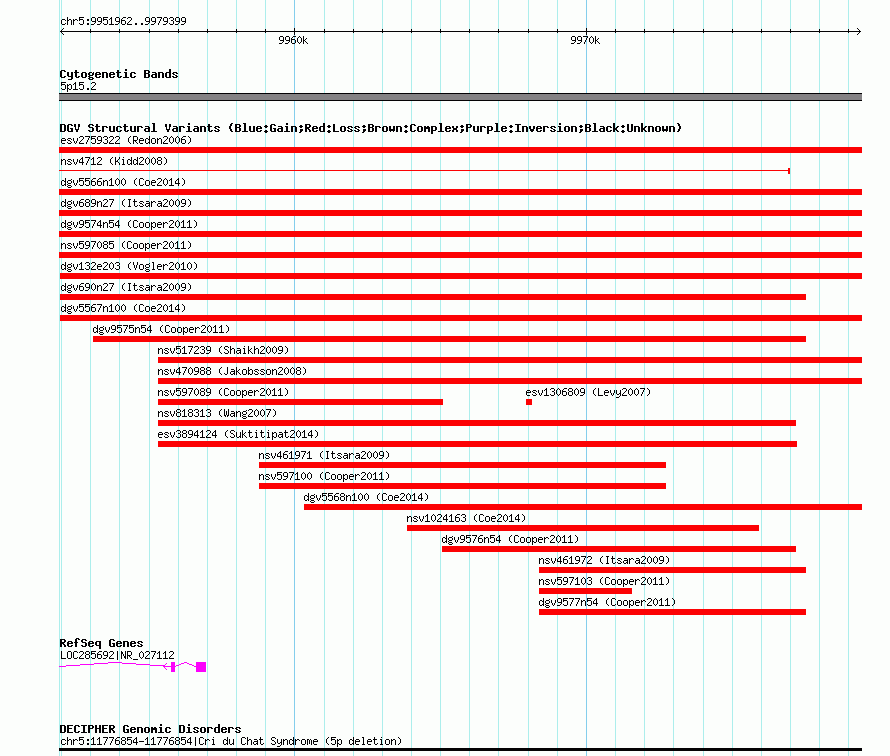Select the nsv461971 red variant bar
The image size is (890, 756).
click(463, 465)
